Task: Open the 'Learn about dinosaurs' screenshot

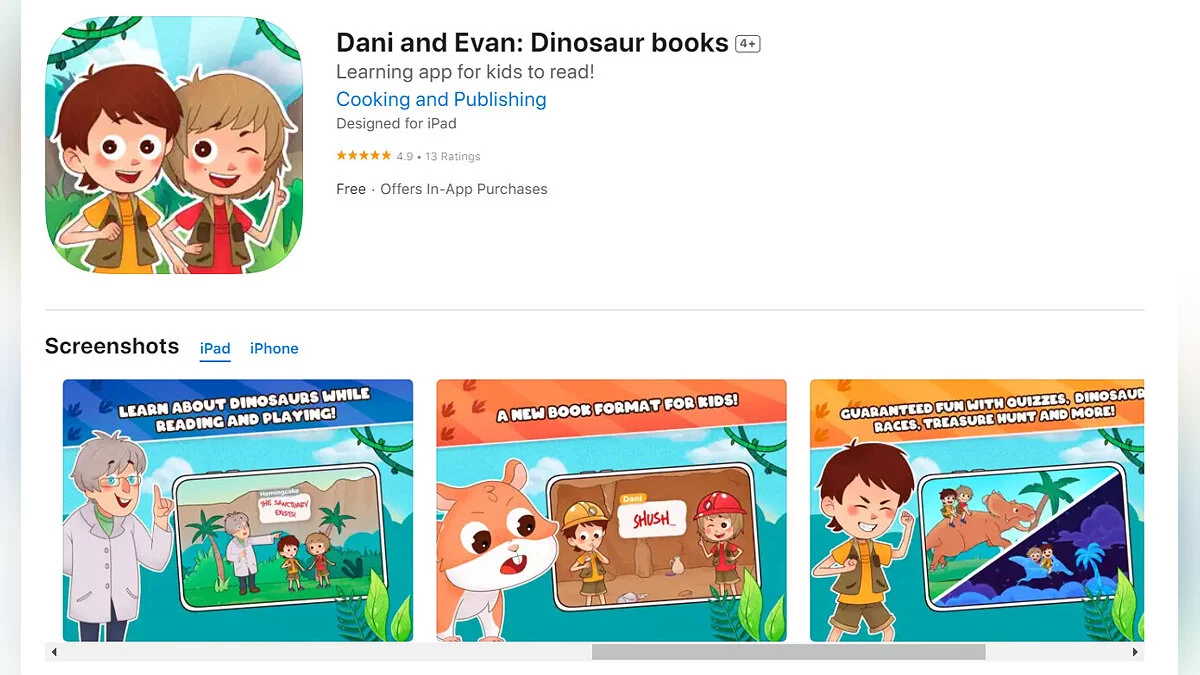Action: (x=238, y=510)
